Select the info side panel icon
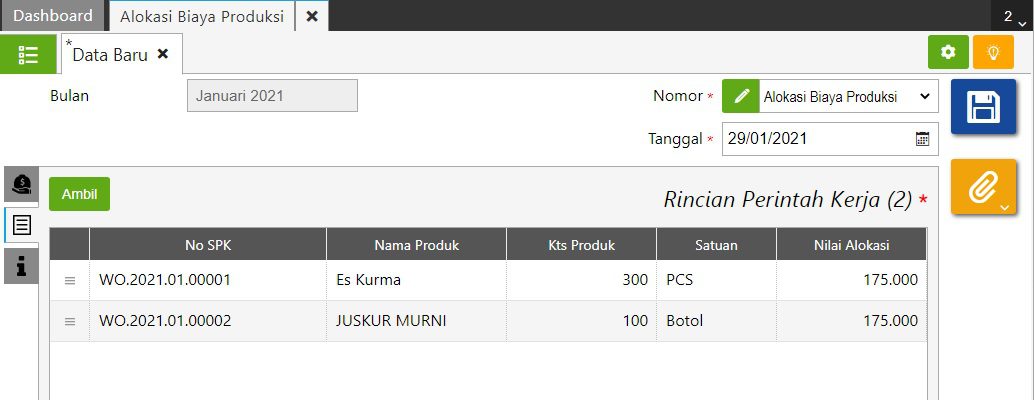 point(22,266)
